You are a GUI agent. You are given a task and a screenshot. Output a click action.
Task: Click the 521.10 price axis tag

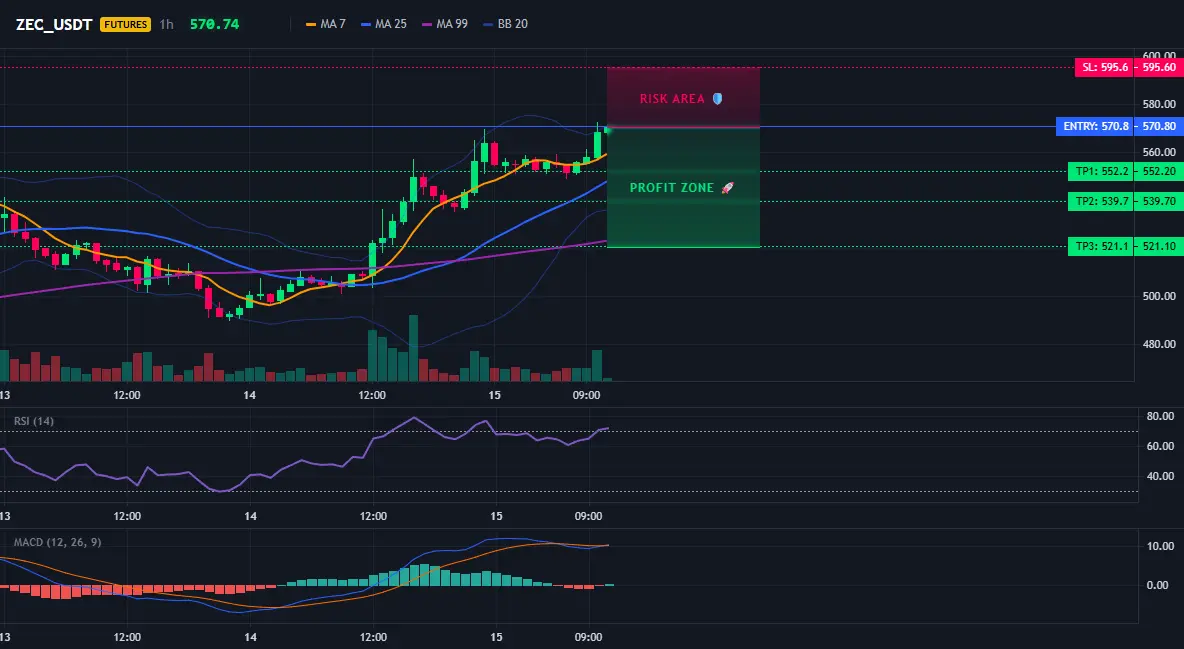1159,246
